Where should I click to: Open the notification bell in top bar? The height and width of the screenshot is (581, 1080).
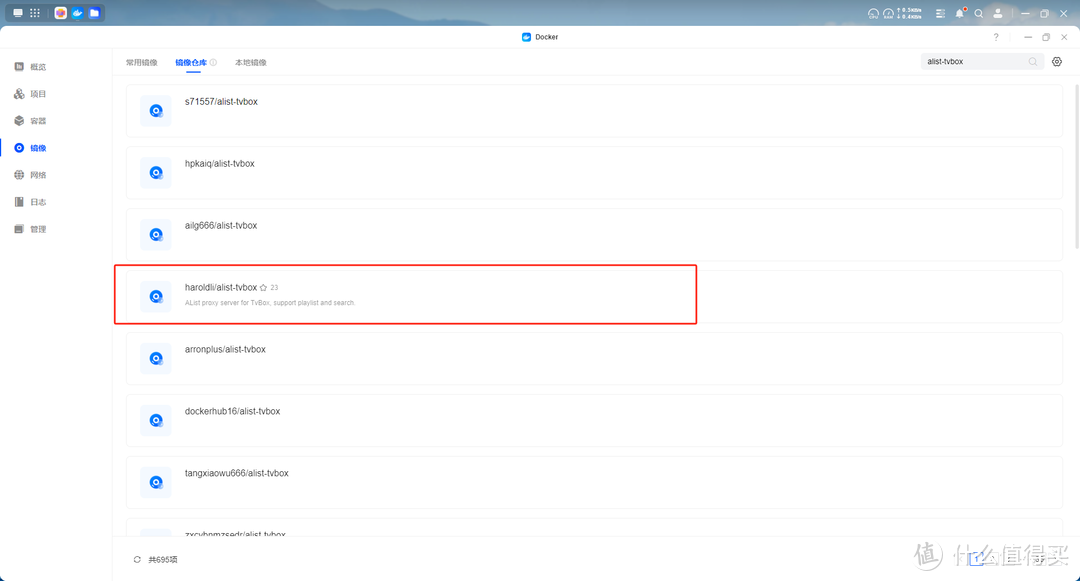960,13
